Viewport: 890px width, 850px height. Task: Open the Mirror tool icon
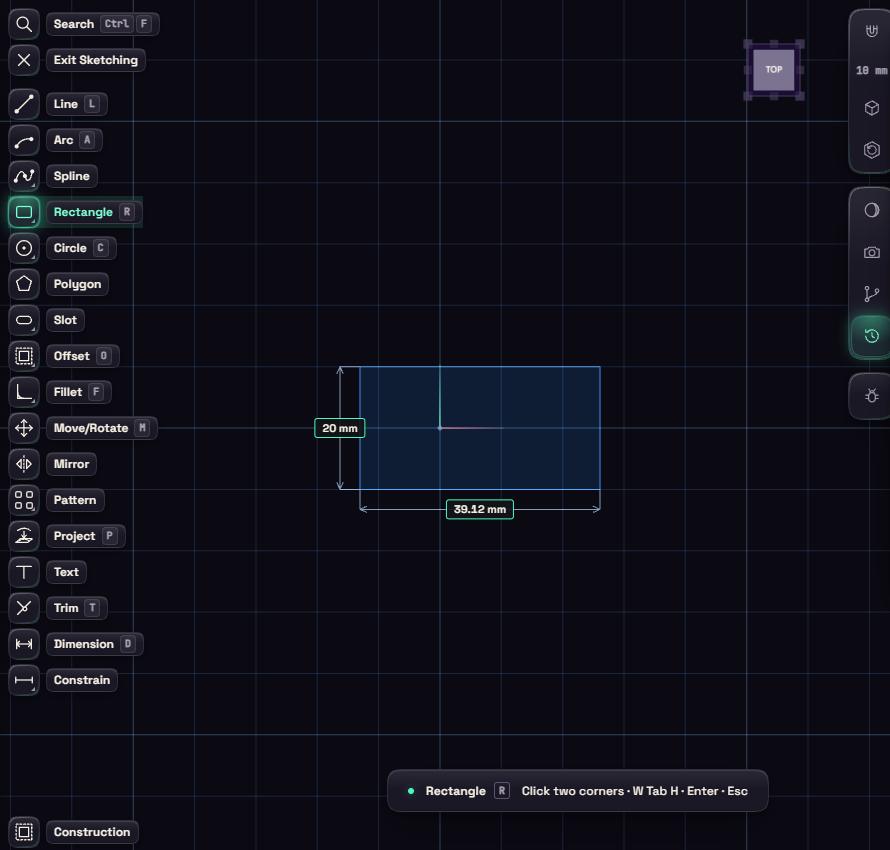(24, 464)
